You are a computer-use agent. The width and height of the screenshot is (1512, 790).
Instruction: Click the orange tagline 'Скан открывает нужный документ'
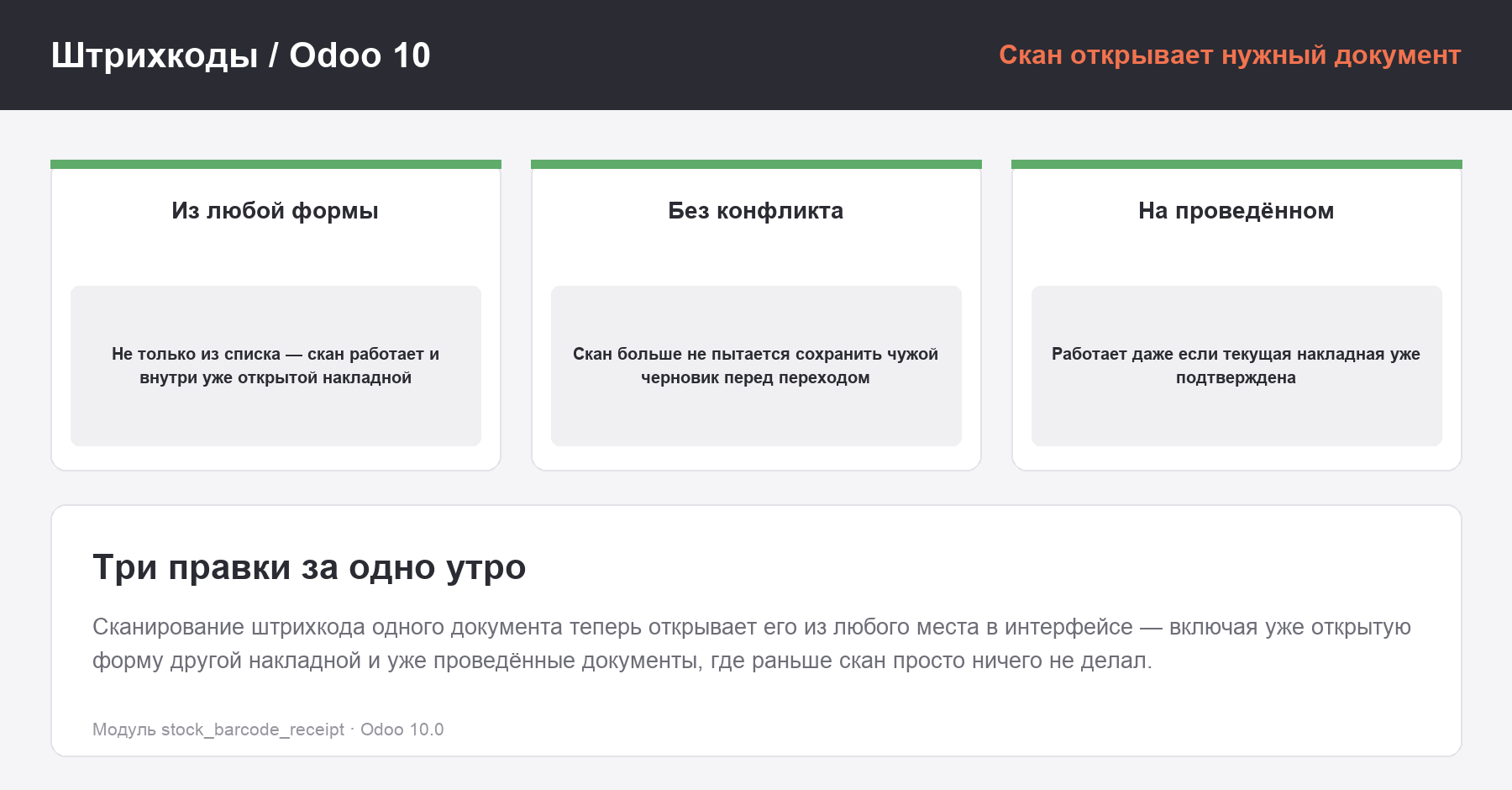[1230, 55]
